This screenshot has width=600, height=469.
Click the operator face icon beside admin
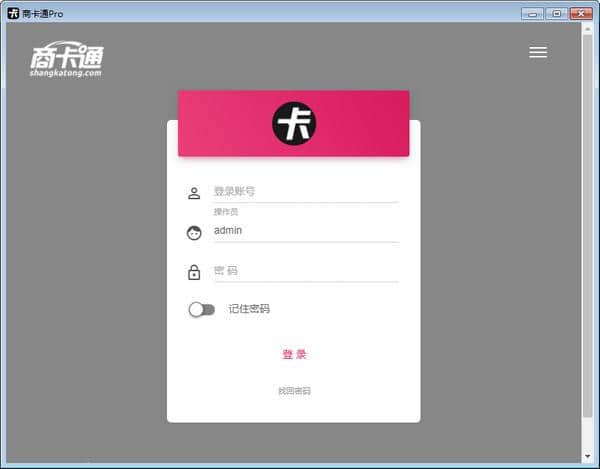click(194, 233)
